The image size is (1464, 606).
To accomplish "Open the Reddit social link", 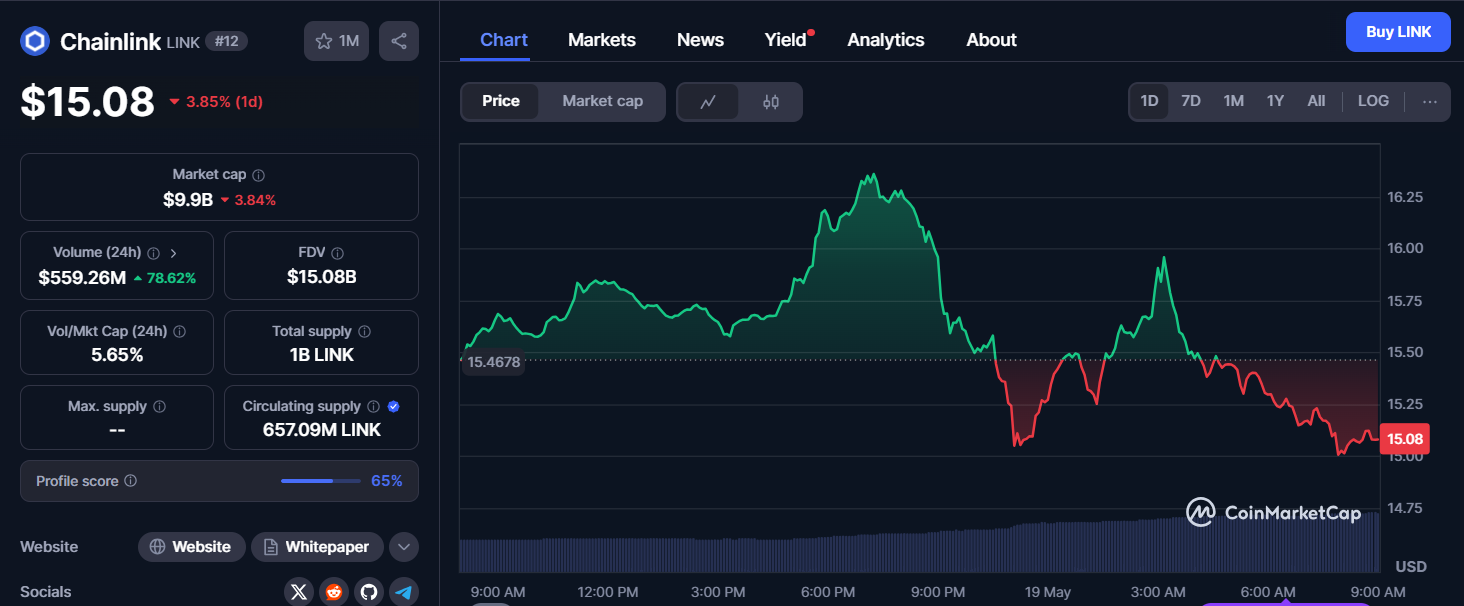I will (334, 592).
